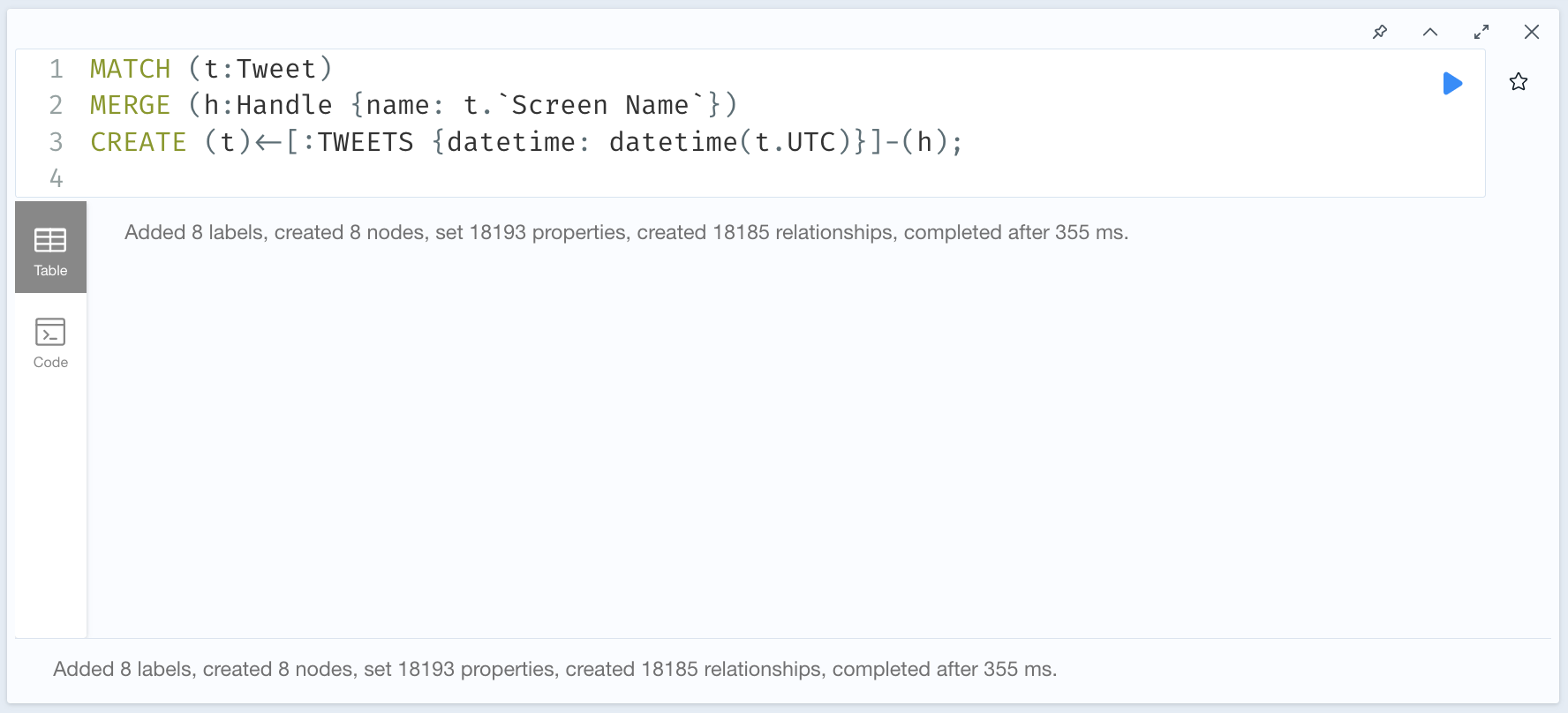1568x713 pixels.
Task: Click the CREATE TWEETS relationship line
Action: click(x=526, y=142)
